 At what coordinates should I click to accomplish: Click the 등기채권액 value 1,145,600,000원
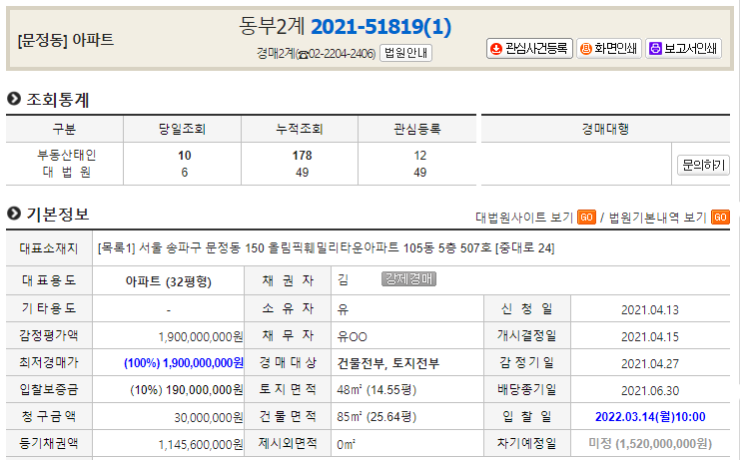[201, 445]
